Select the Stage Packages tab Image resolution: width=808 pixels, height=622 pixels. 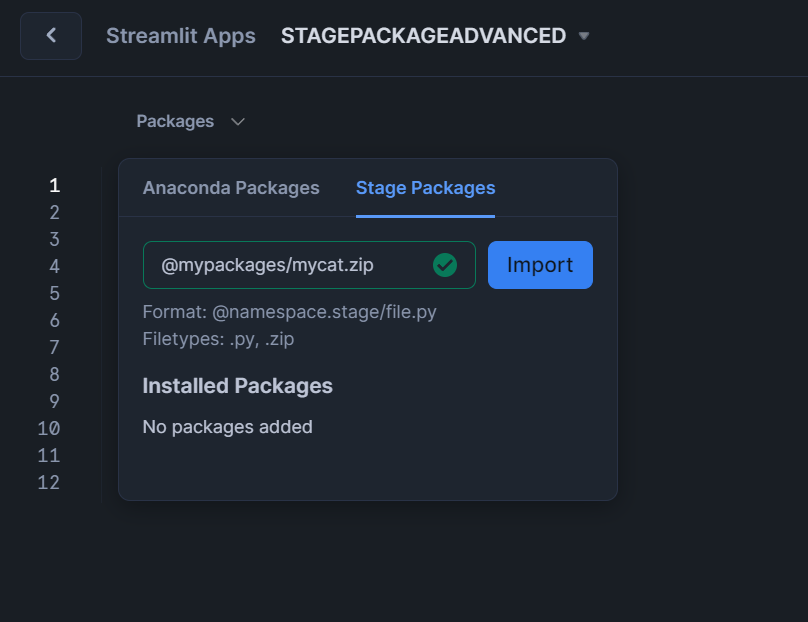tap(425, 188)
